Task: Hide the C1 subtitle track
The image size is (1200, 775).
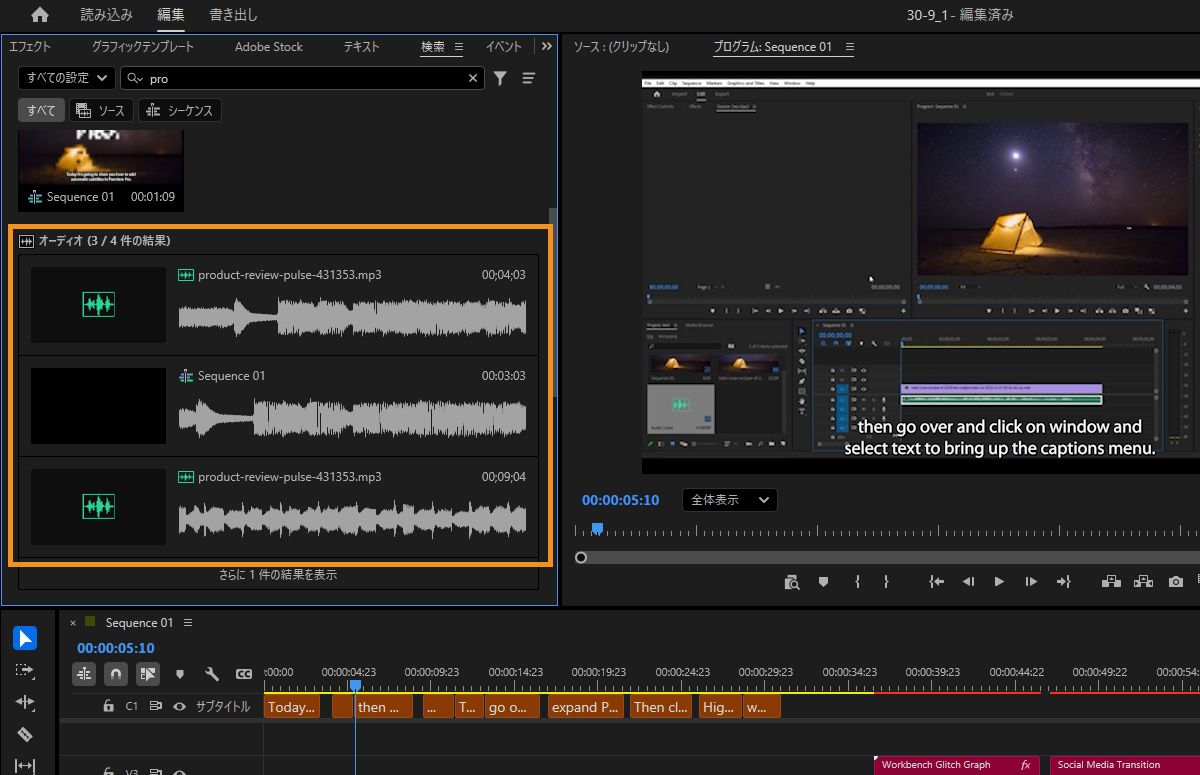Action: (x=180, y=707)
